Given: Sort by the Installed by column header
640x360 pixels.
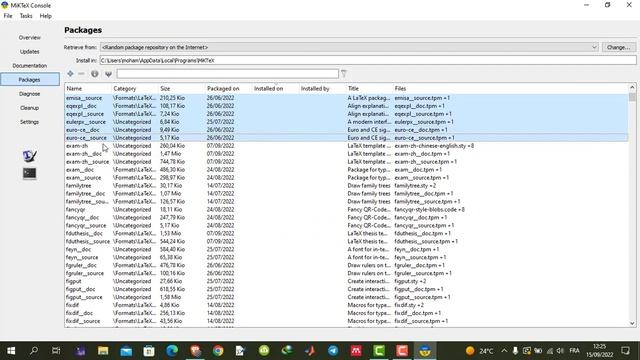Looking at the screenshot, I should (323, 89).
